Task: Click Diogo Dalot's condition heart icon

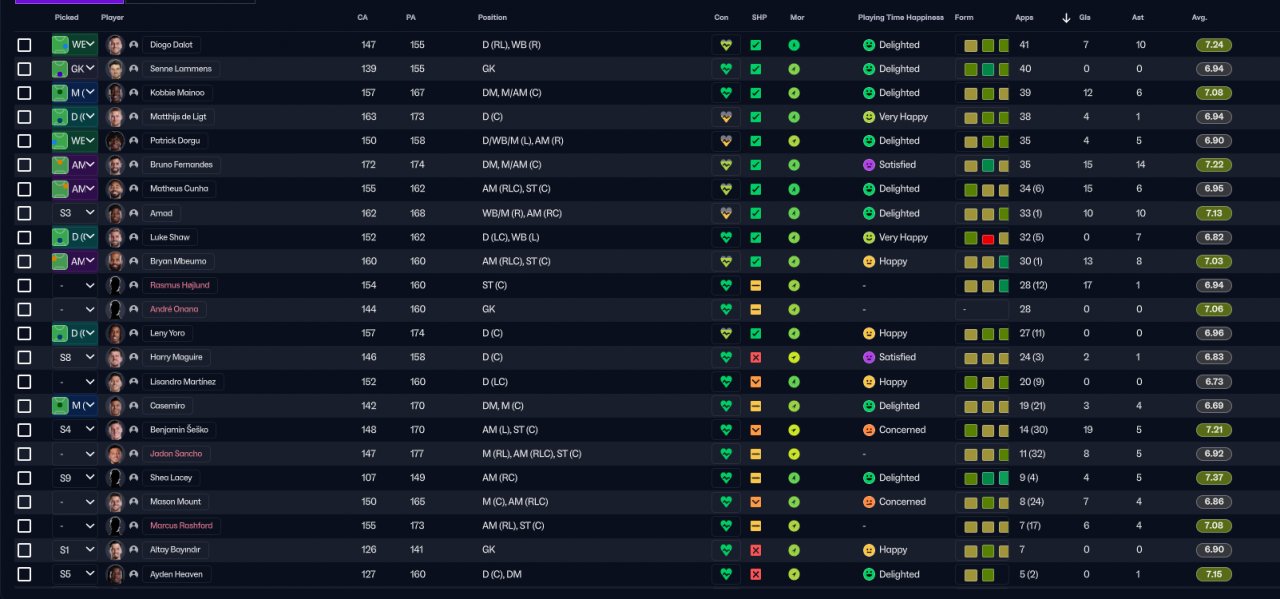Action: pyautogui.click(x=727, y=45)
